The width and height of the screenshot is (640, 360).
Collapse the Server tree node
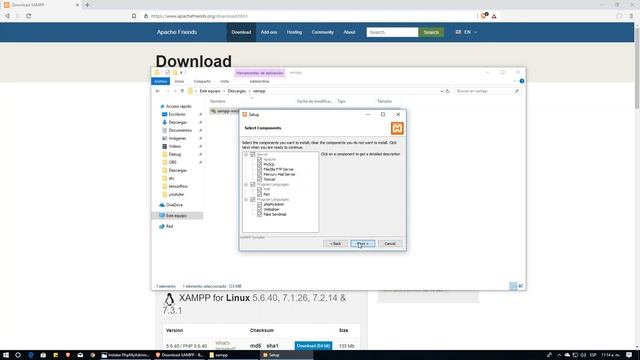[x=246, y=154]
